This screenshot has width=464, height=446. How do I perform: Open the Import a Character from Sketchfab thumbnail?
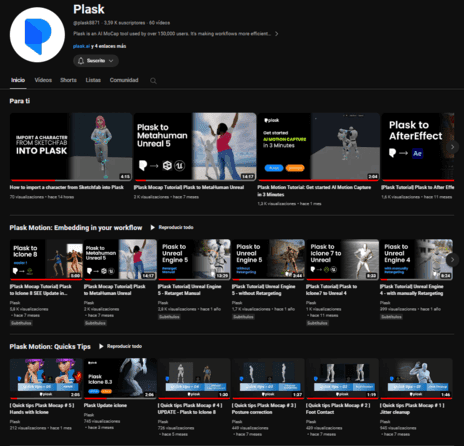coord(71,147)
